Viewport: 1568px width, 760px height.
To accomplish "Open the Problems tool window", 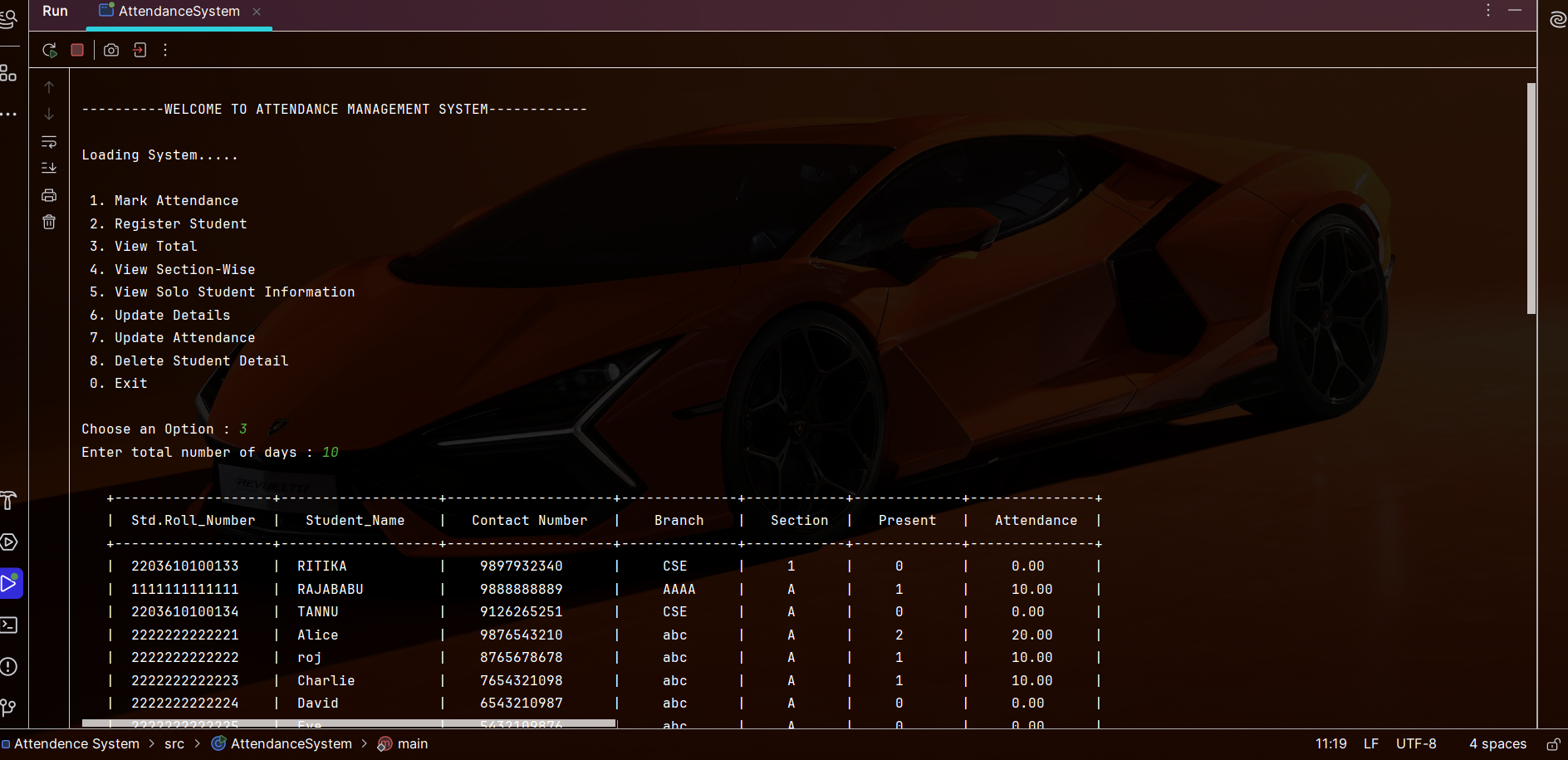I will 8,666.
